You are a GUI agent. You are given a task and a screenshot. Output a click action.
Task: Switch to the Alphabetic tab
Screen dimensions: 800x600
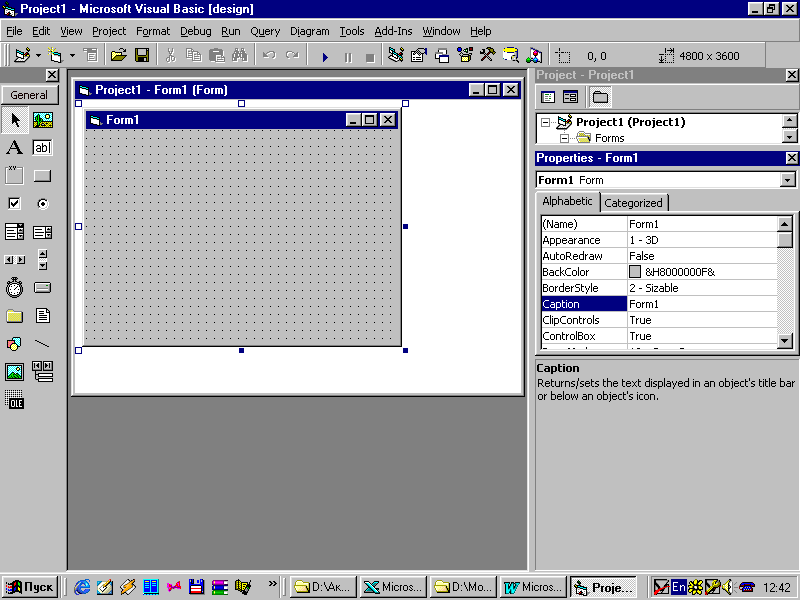tap(567, 201)
